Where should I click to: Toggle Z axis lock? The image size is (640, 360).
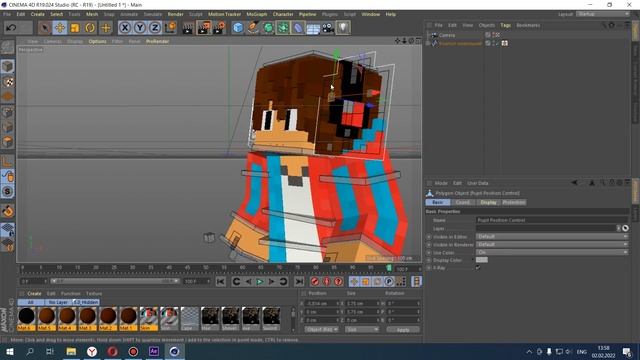point(155,28)
